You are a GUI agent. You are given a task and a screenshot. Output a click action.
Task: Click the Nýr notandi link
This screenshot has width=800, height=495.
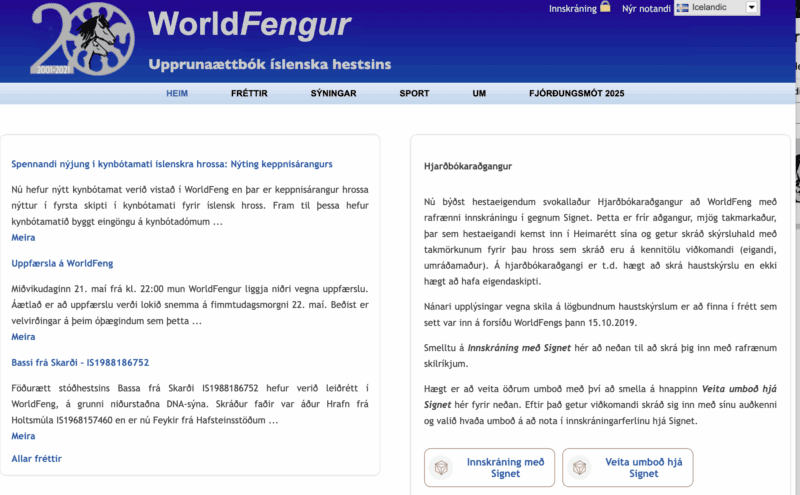tap(646, 9)
